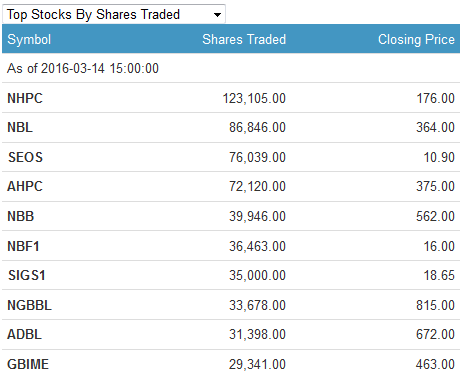Click NHPC shares traded value 123,105.00
The image size is (462, 374).
coord(254,98)
